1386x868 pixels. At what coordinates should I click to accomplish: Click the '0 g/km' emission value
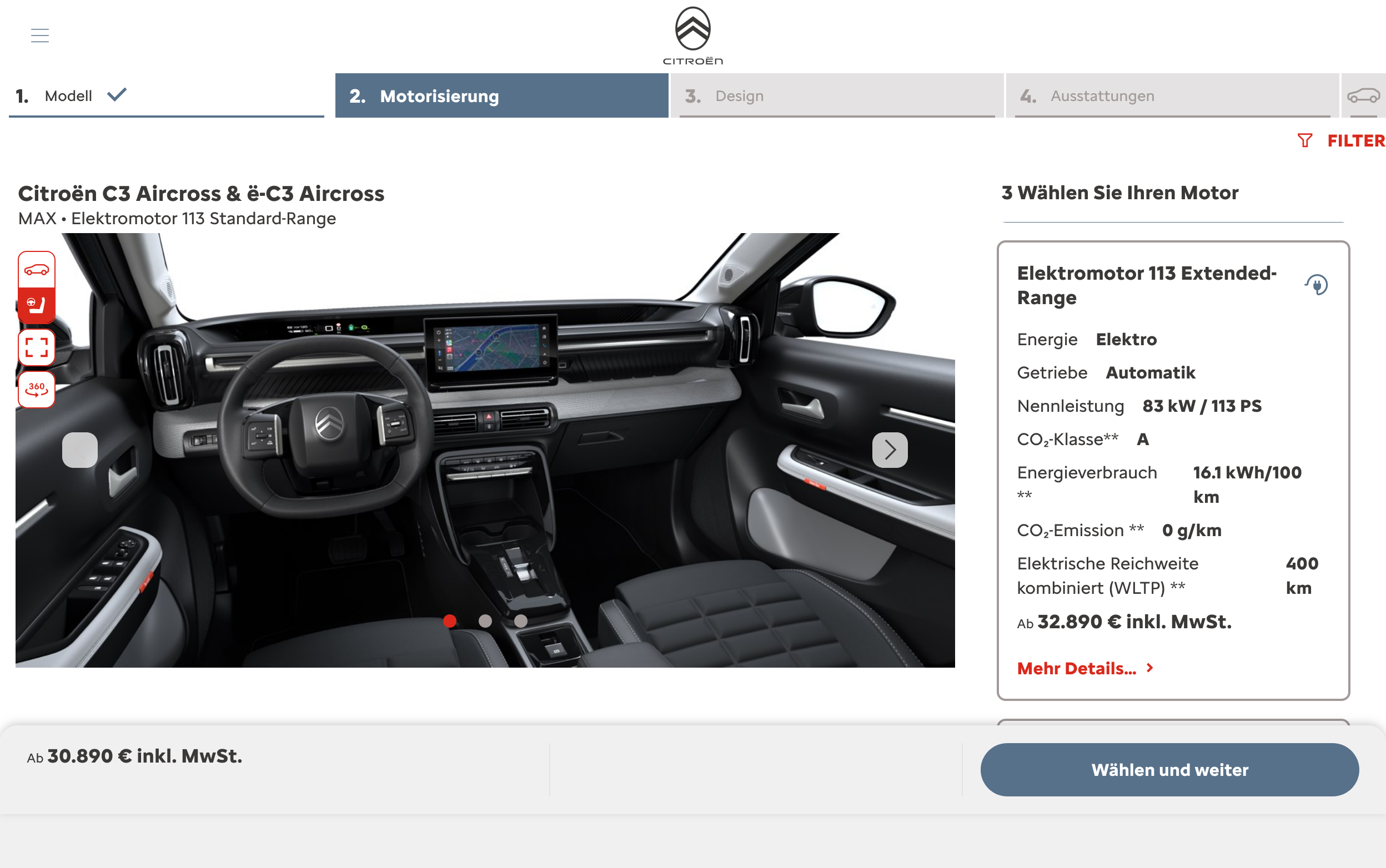[1192, 530]
